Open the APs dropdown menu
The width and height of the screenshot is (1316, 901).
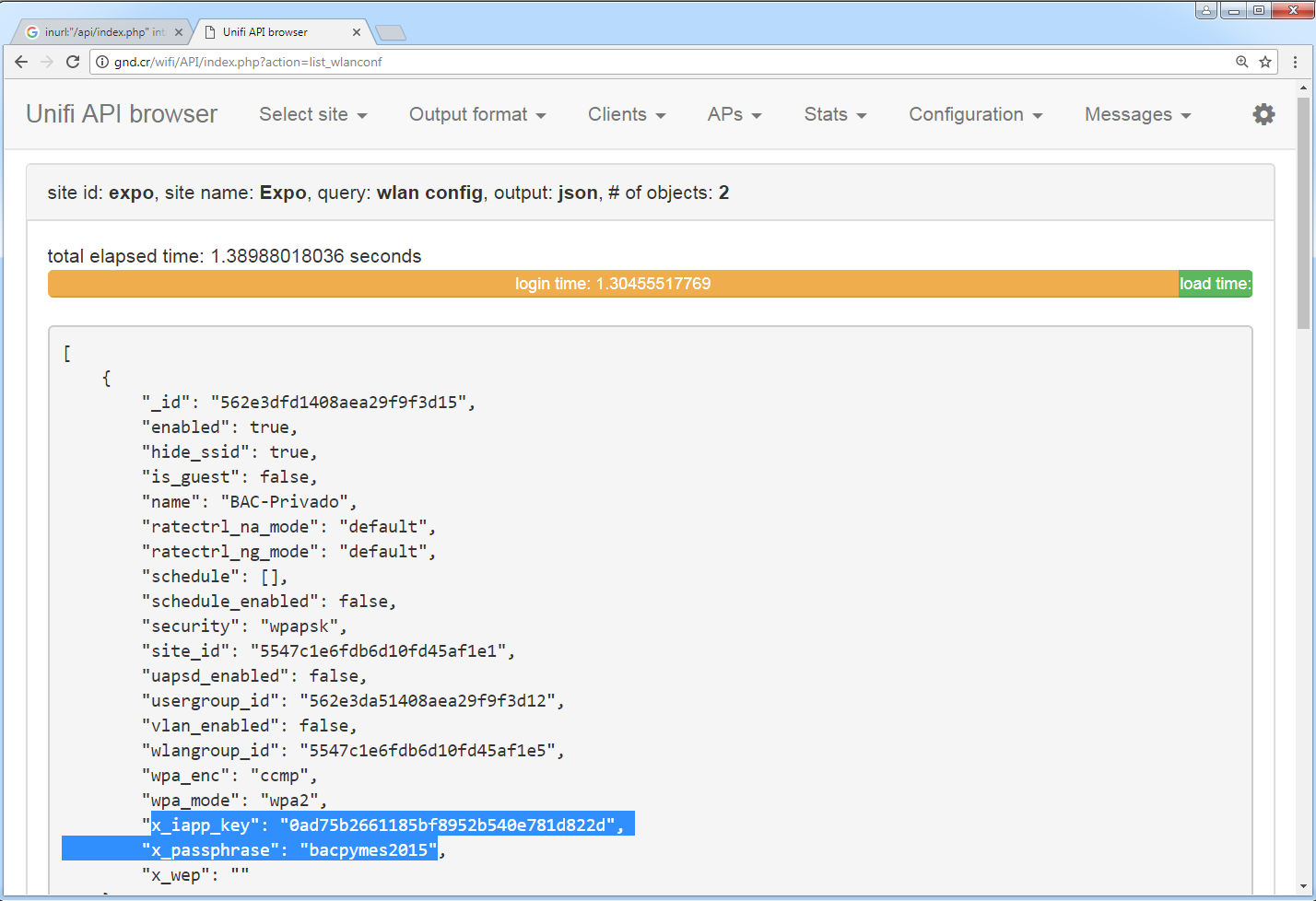coord(734,114)
